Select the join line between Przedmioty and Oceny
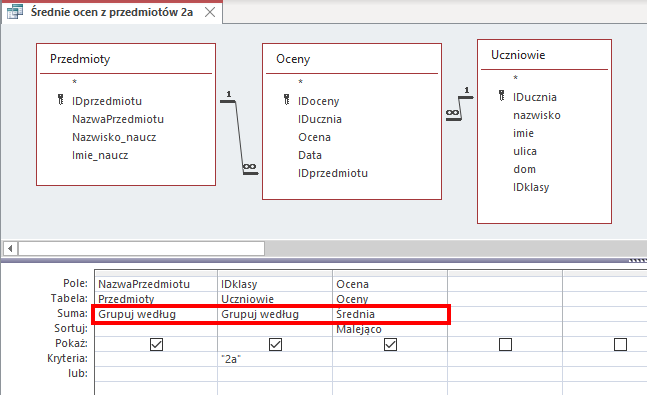647x395 pixels. coord(239,136)
